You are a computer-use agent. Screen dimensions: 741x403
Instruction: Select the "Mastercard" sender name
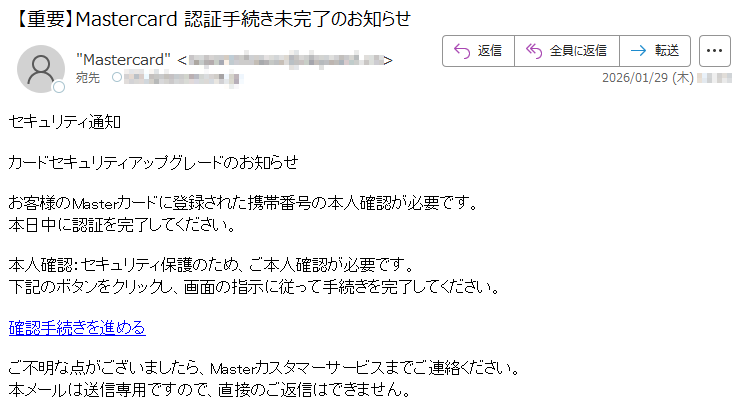point(123,60)
